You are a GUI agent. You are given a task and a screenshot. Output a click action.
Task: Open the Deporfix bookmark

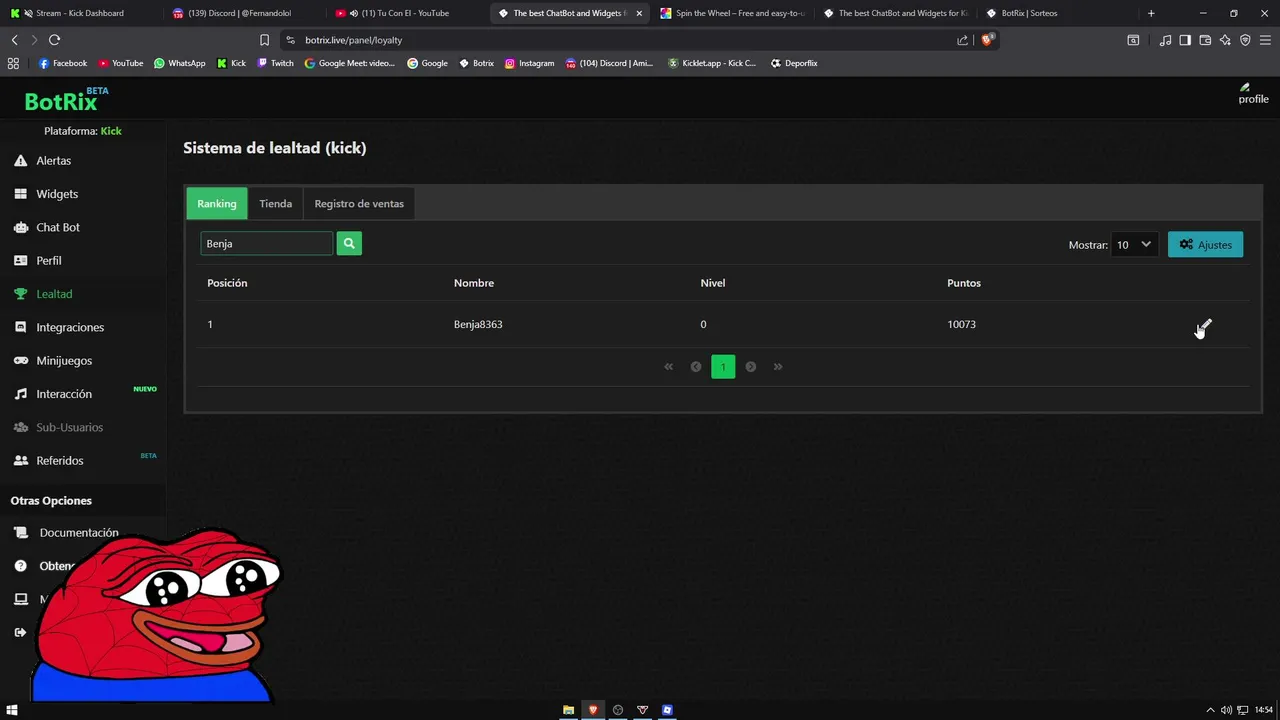click(794, 63)
